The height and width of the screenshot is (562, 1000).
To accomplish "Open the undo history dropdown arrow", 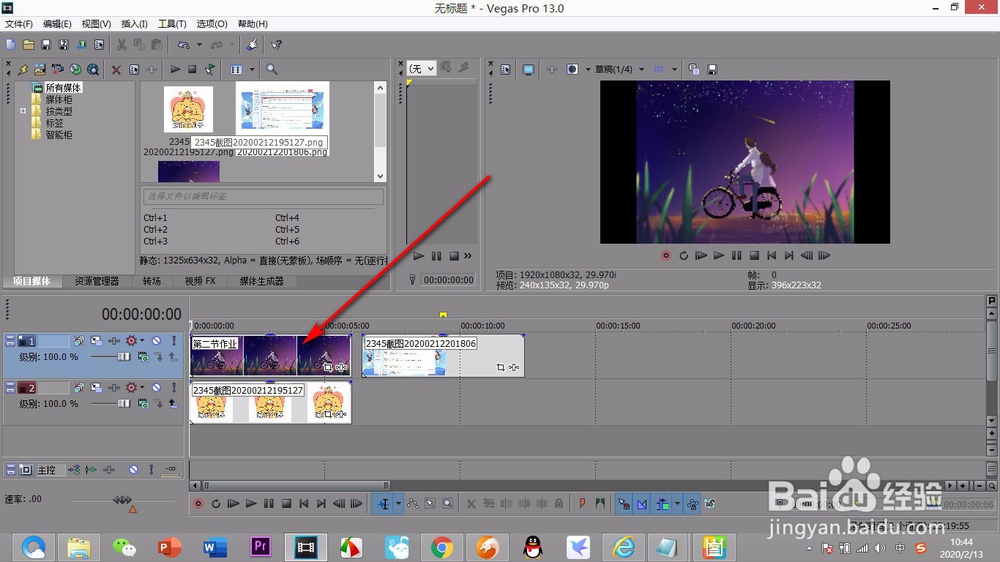I will click(x=199, y=45).
